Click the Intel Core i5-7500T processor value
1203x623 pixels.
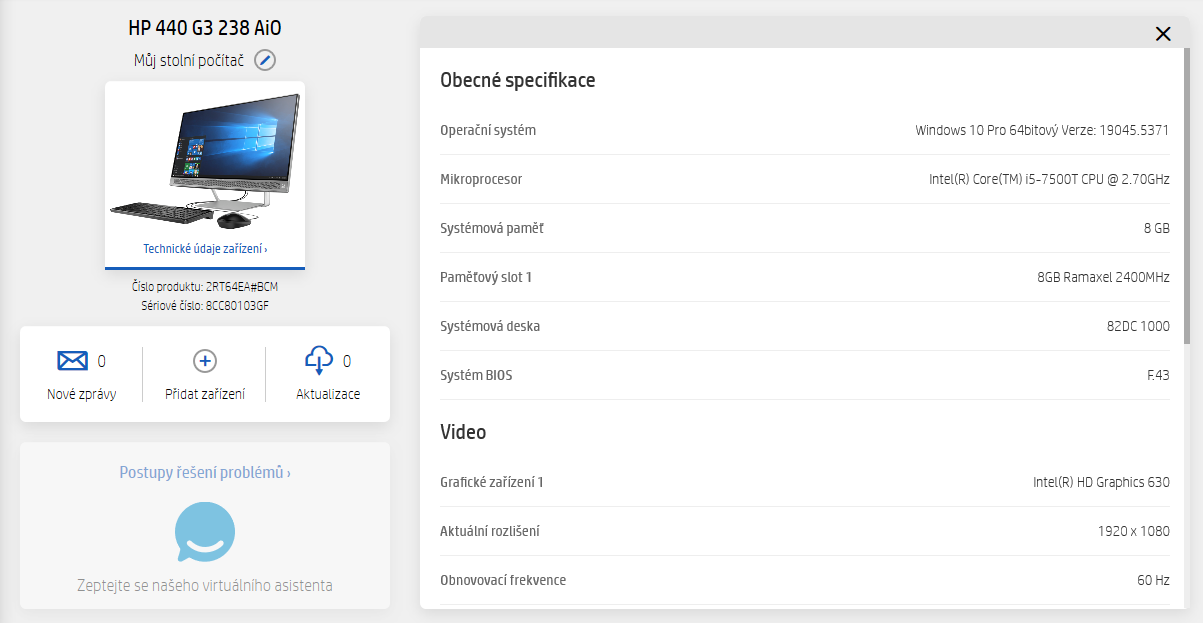point(1049,179)
